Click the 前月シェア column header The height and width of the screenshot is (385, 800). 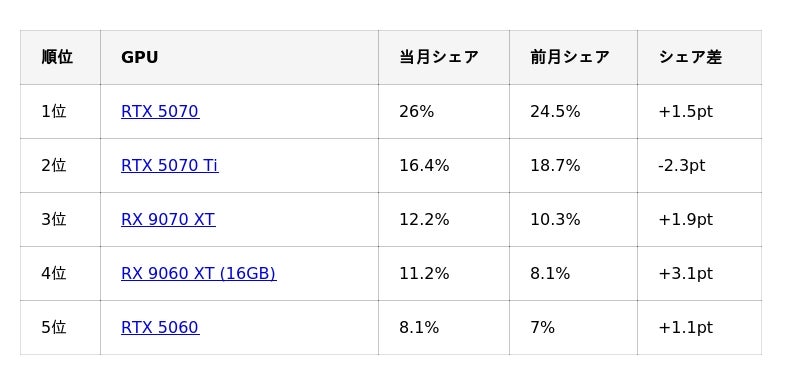click(573, 57)
